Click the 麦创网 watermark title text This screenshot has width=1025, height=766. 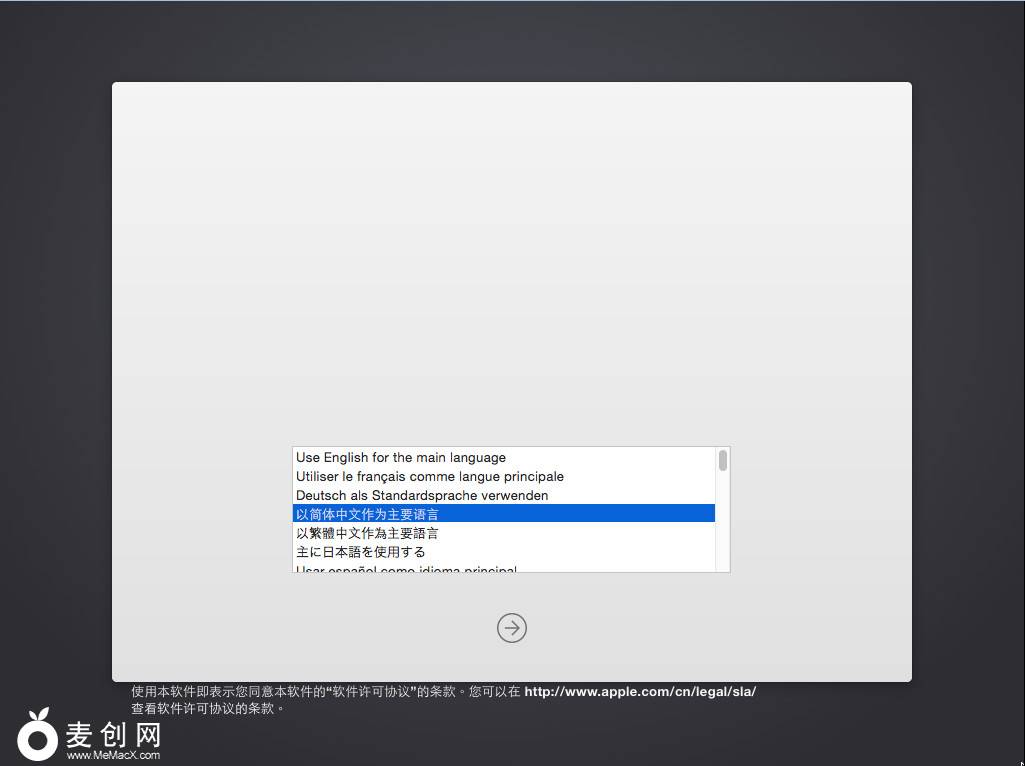pos(113,735)
